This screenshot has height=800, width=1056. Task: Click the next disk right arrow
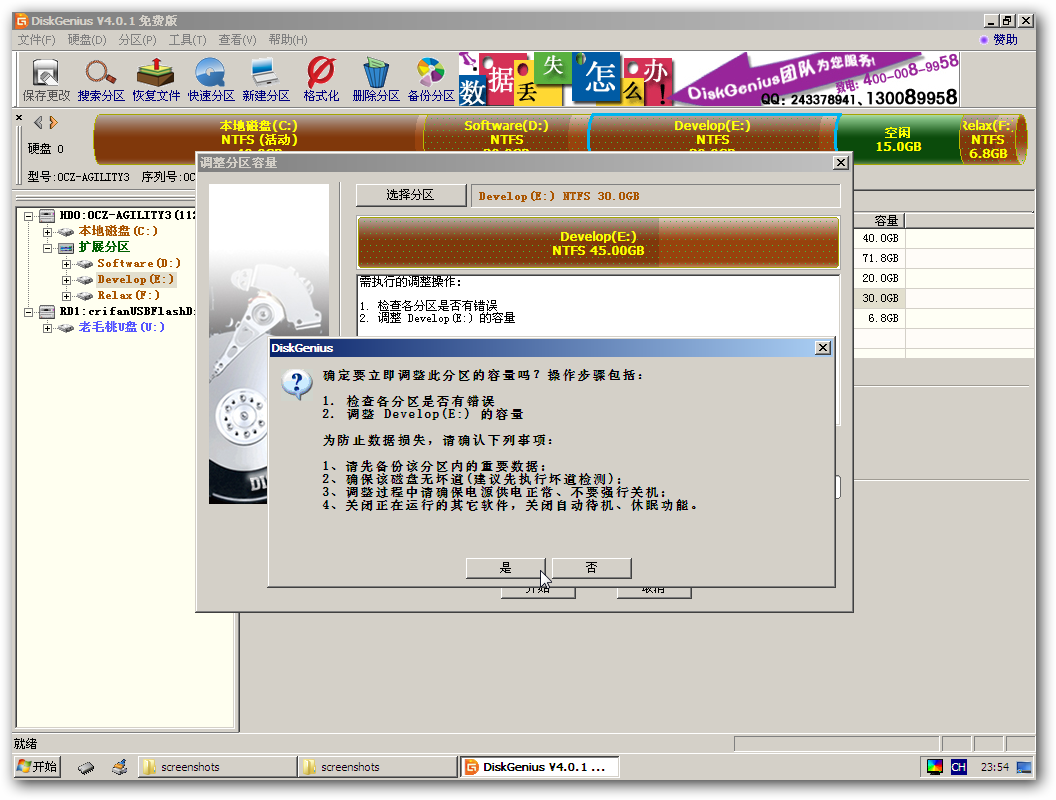(53, 123)
